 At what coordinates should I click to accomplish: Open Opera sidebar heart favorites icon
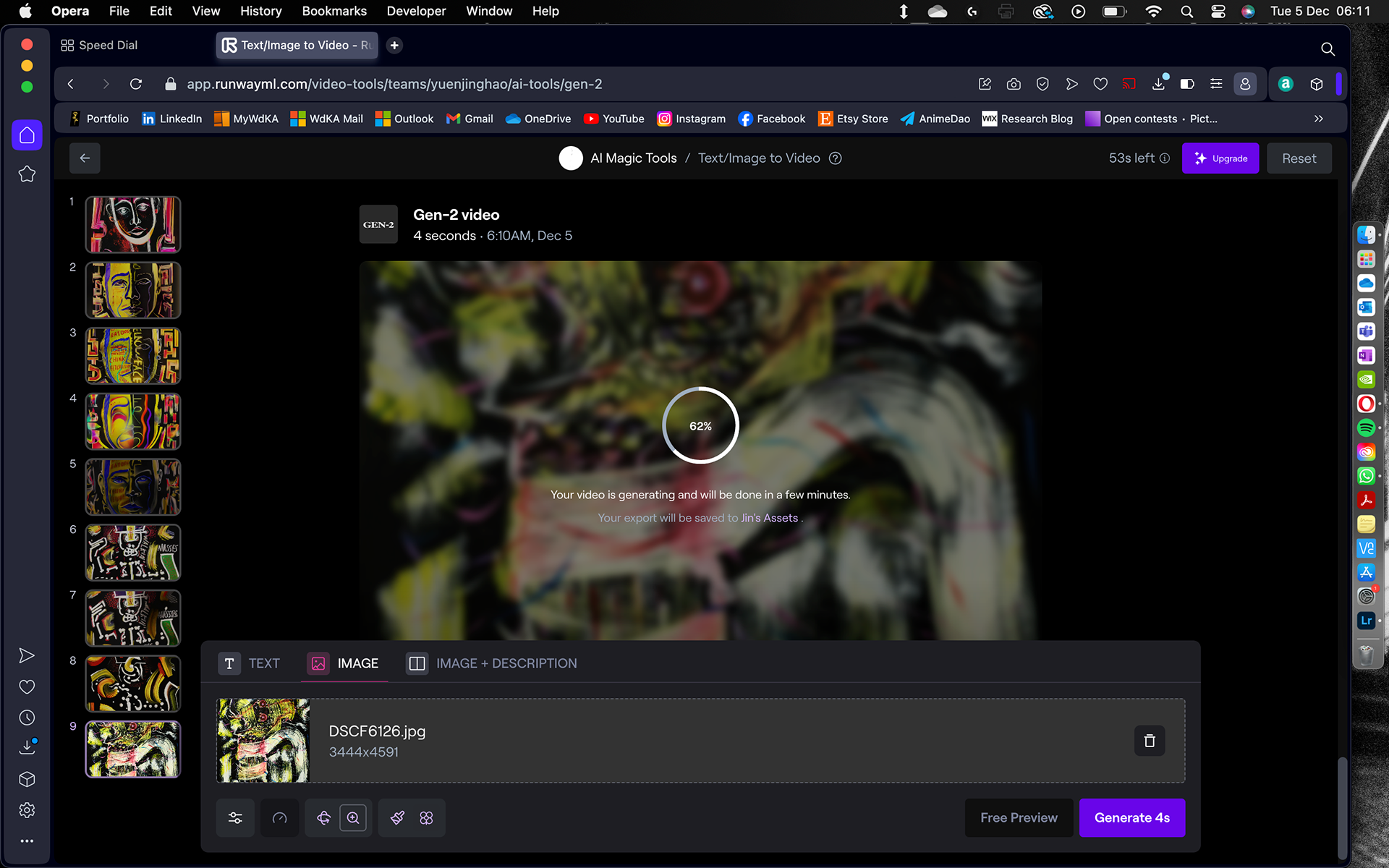coord(27,686)
